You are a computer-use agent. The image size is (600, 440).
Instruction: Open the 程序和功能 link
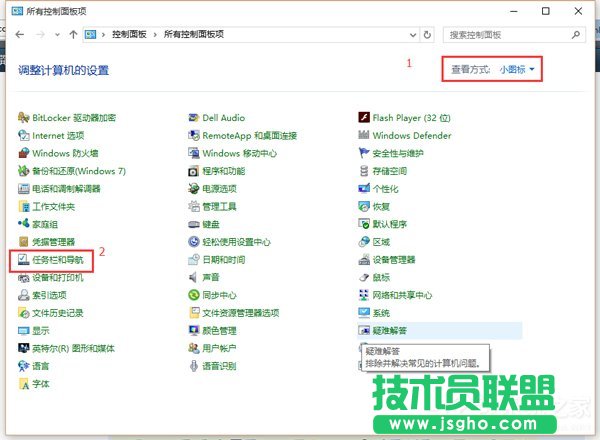coord(223,171)
